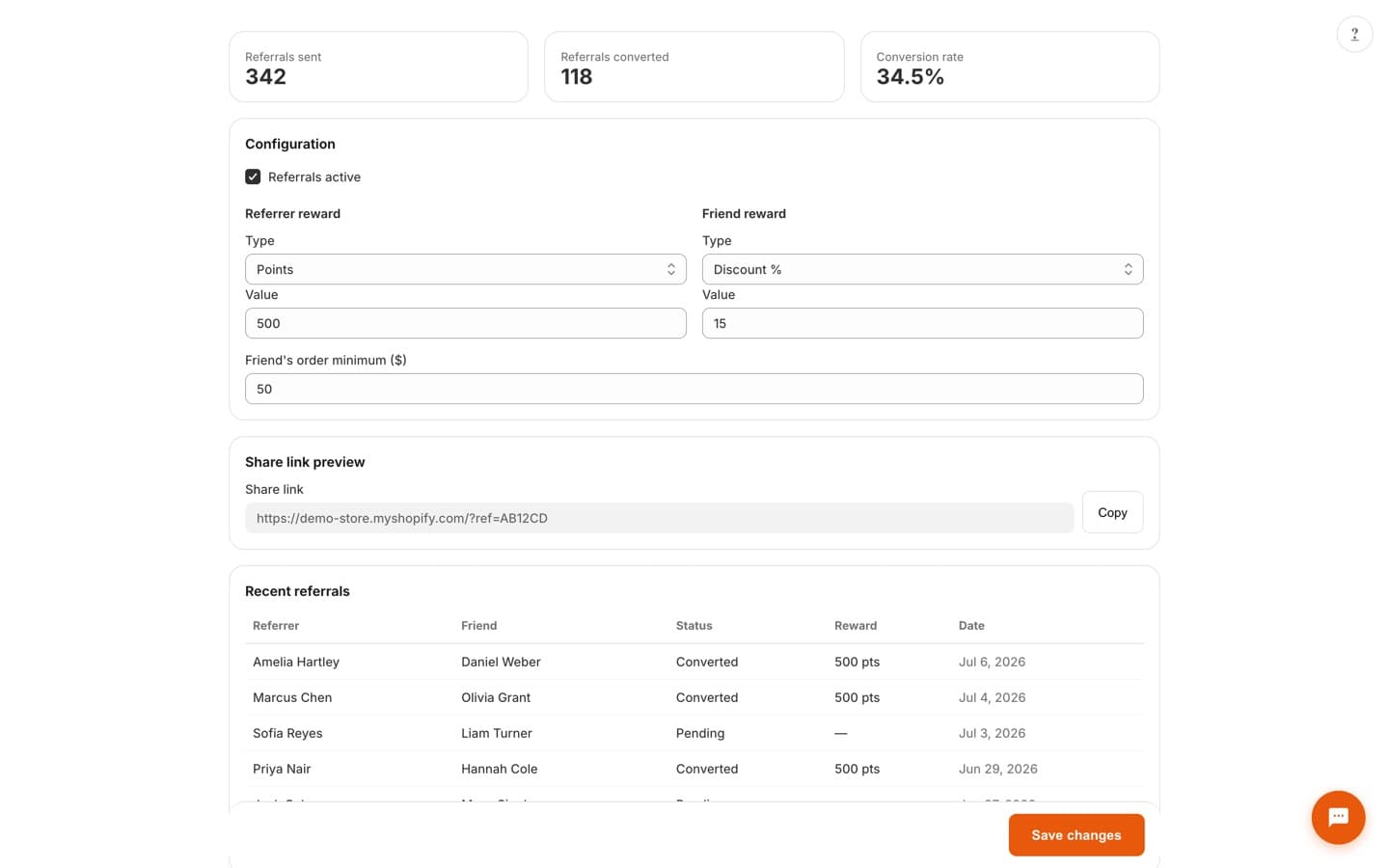Click friend name Liam Turner

tap(497, 733)
